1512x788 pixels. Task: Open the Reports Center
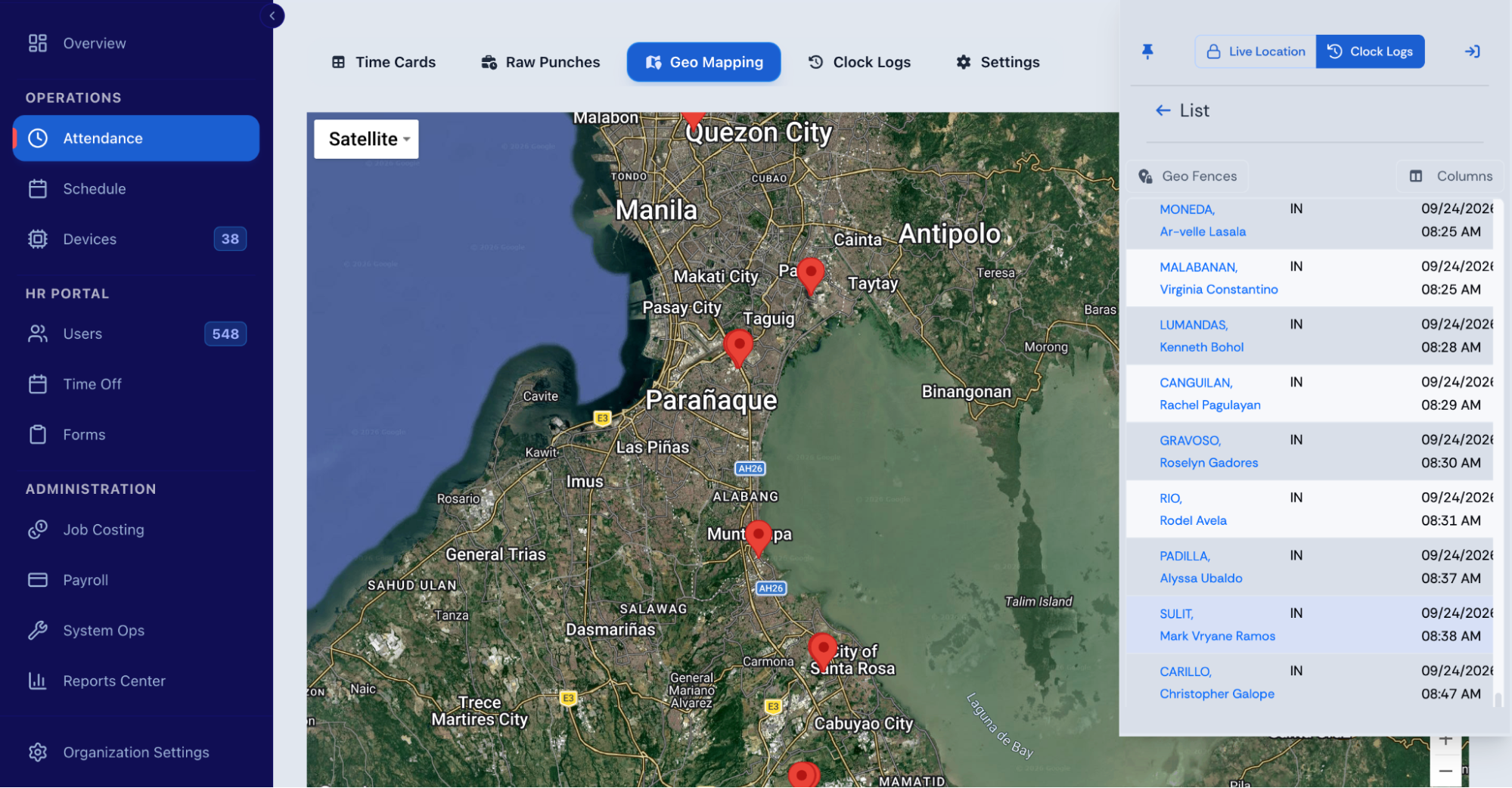point(136,681)
